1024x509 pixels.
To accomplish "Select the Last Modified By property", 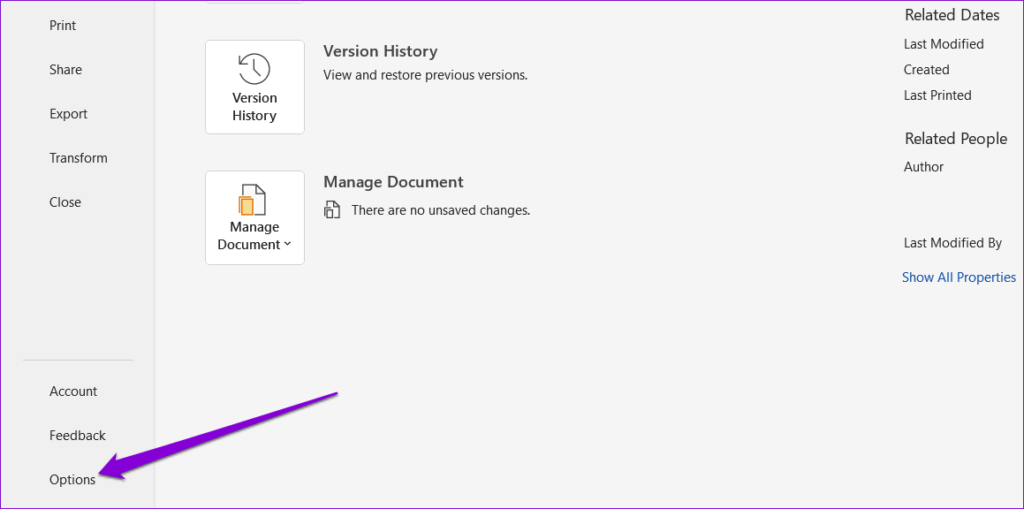I will pos(952,243).
